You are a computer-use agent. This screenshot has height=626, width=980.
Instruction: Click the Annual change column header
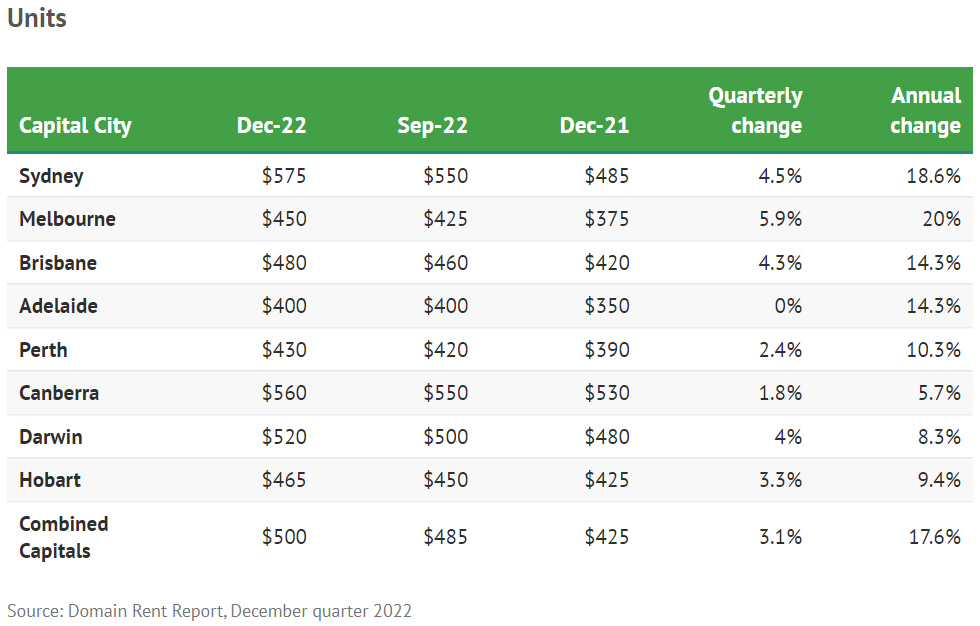(925, 111)
